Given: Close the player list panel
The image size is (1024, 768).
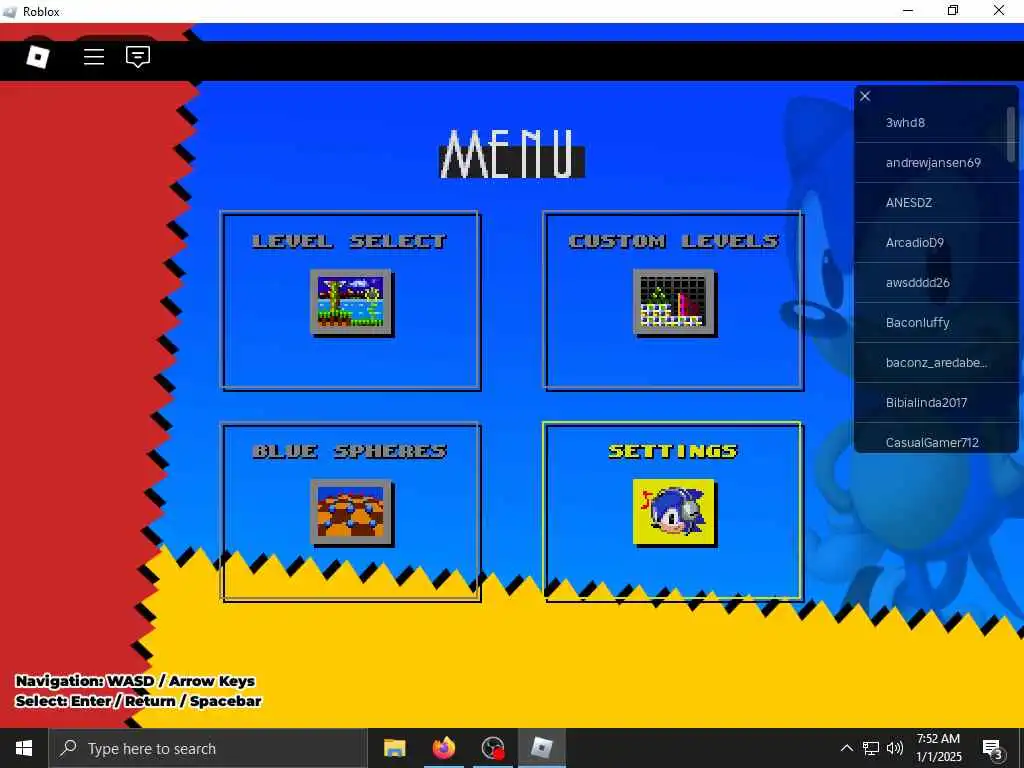Looking at the screenshot, I should pyautogui.click(x=865, y=96).
